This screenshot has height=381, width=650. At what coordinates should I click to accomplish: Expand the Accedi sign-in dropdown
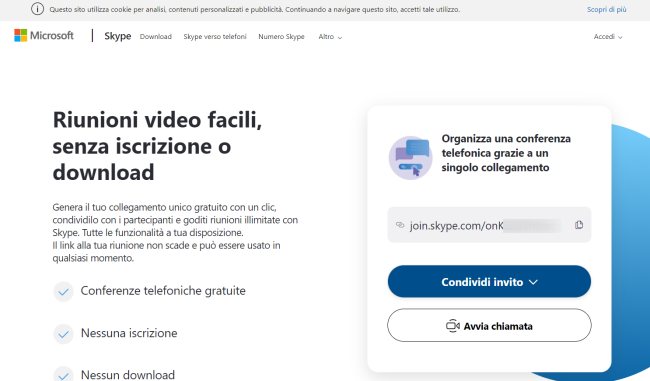pos(608,37)
